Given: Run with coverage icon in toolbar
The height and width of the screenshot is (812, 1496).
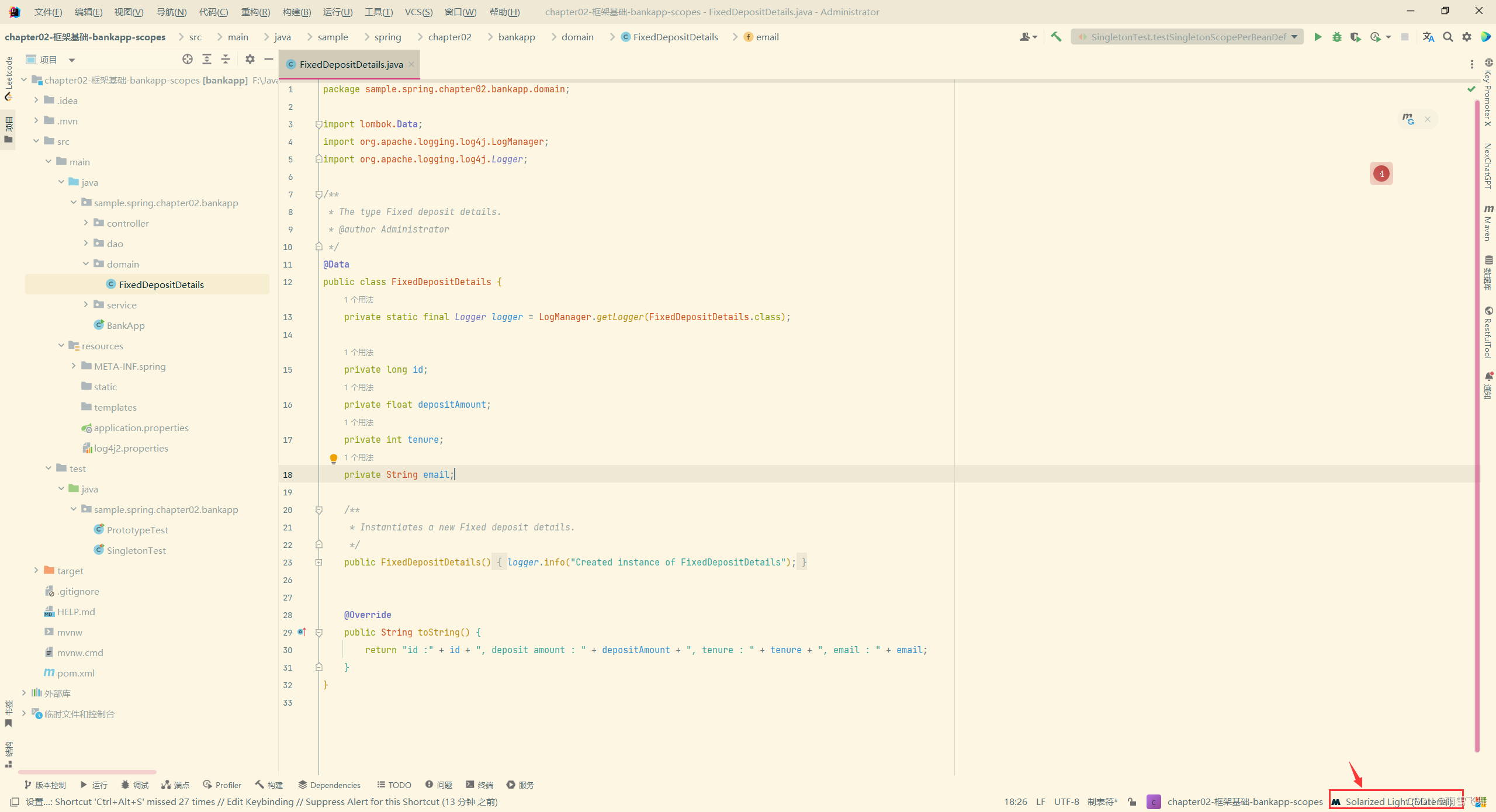Looking at the screenshot, I should (x=1355, y=37).
